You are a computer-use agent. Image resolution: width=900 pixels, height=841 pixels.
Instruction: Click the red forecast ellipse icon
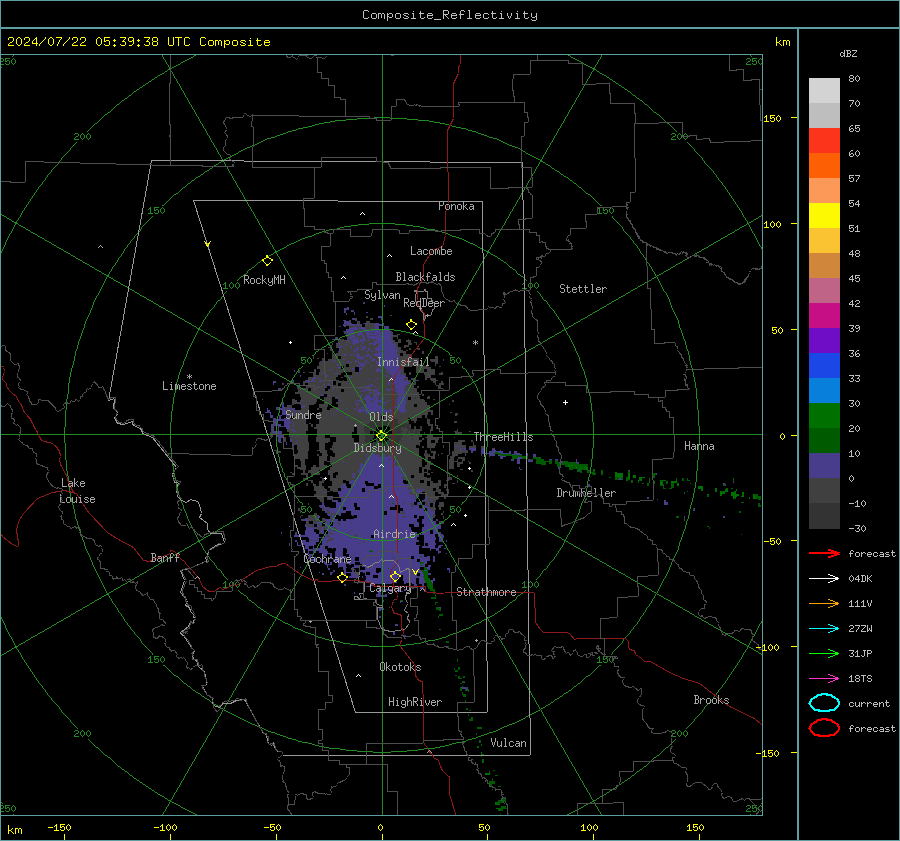click(824, 728)
